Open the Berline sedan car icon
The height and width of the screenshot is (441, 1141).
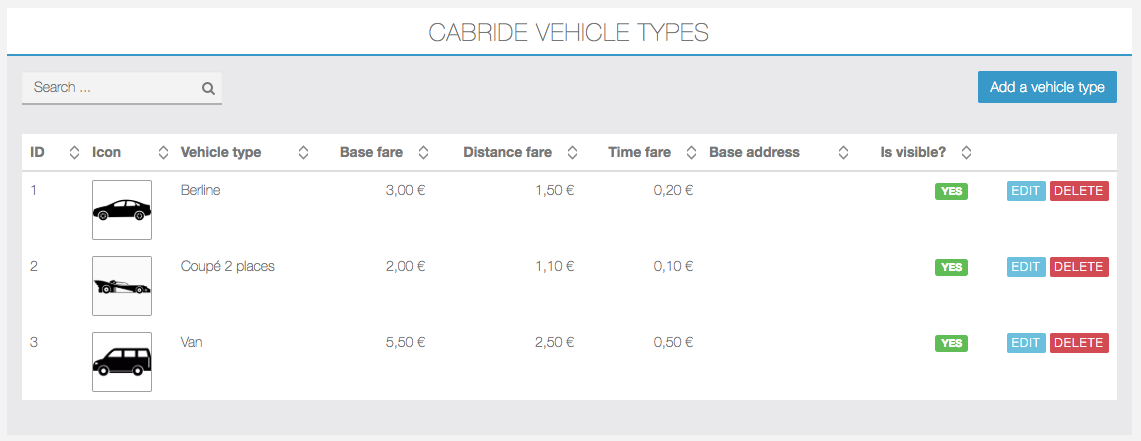pyautogui.click(x=122, y=210)
